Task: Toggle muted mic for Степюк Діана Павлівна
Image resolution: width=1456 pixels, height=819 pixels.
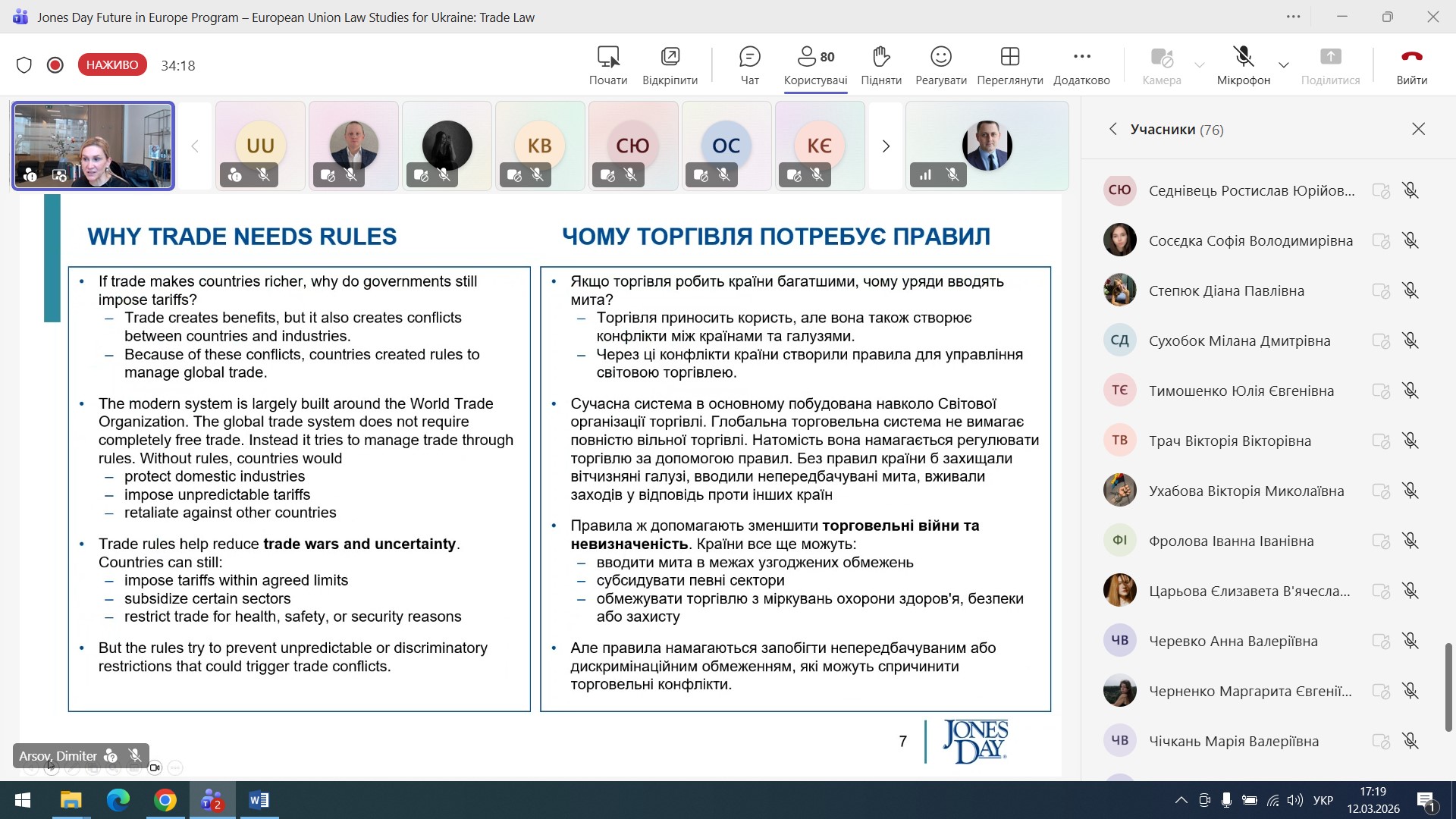Action: [1410, 290]
